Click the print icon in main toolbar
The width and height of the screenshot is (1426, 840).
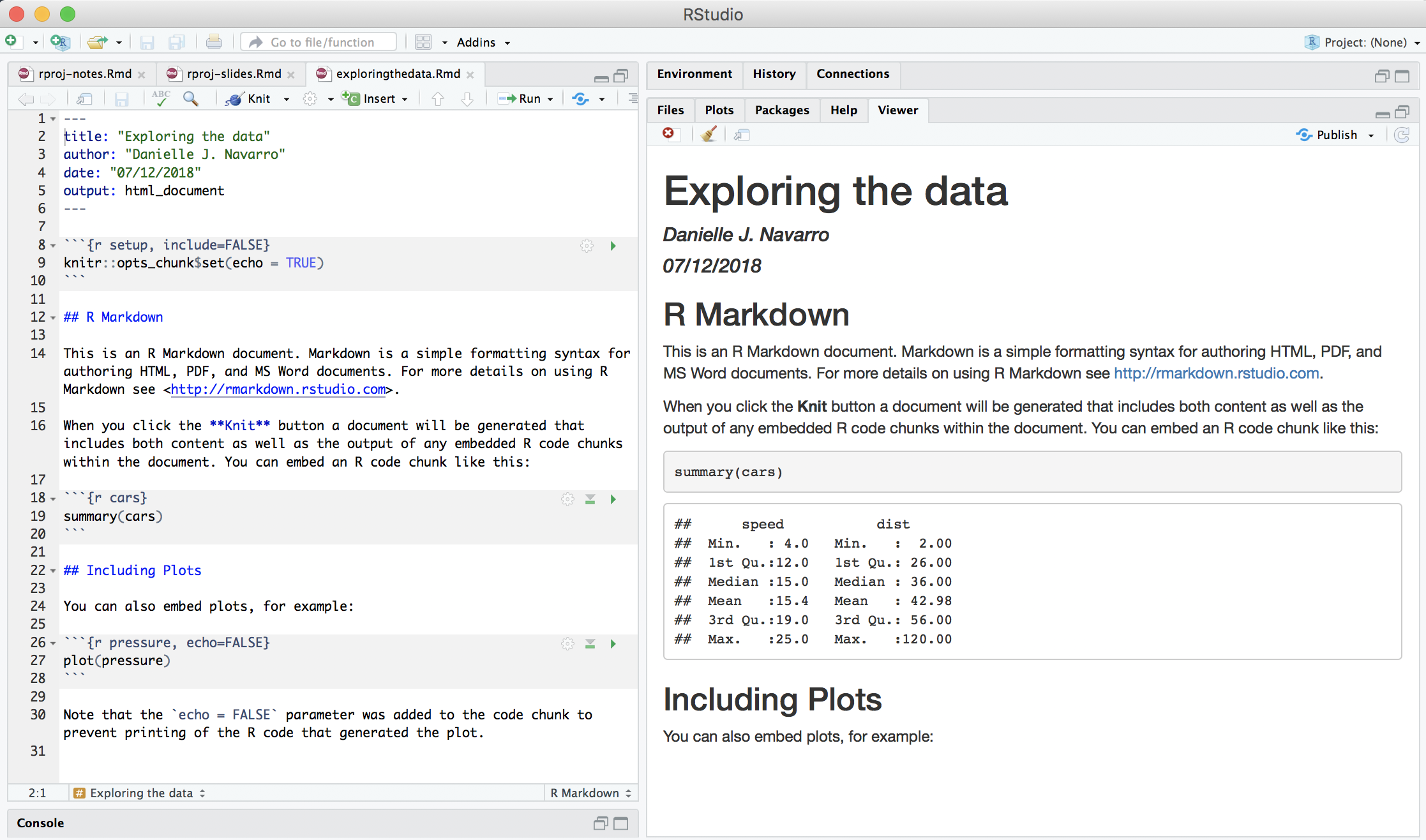(214, 42)
